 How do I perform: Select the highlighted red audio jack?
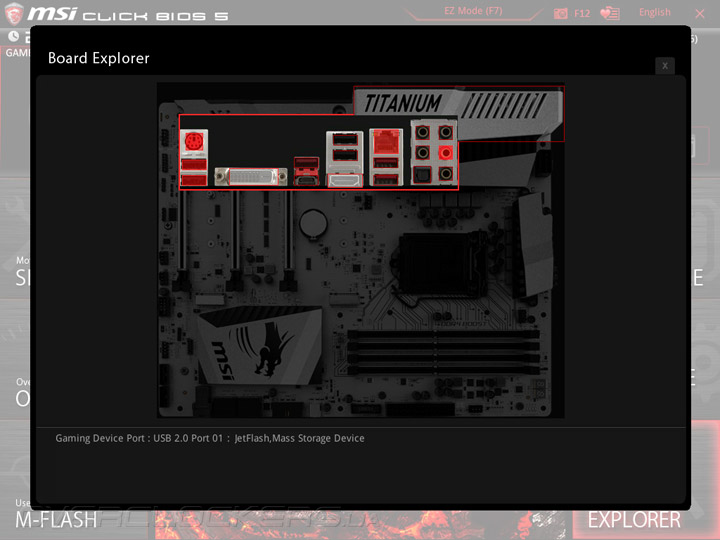tap(445, 152)
